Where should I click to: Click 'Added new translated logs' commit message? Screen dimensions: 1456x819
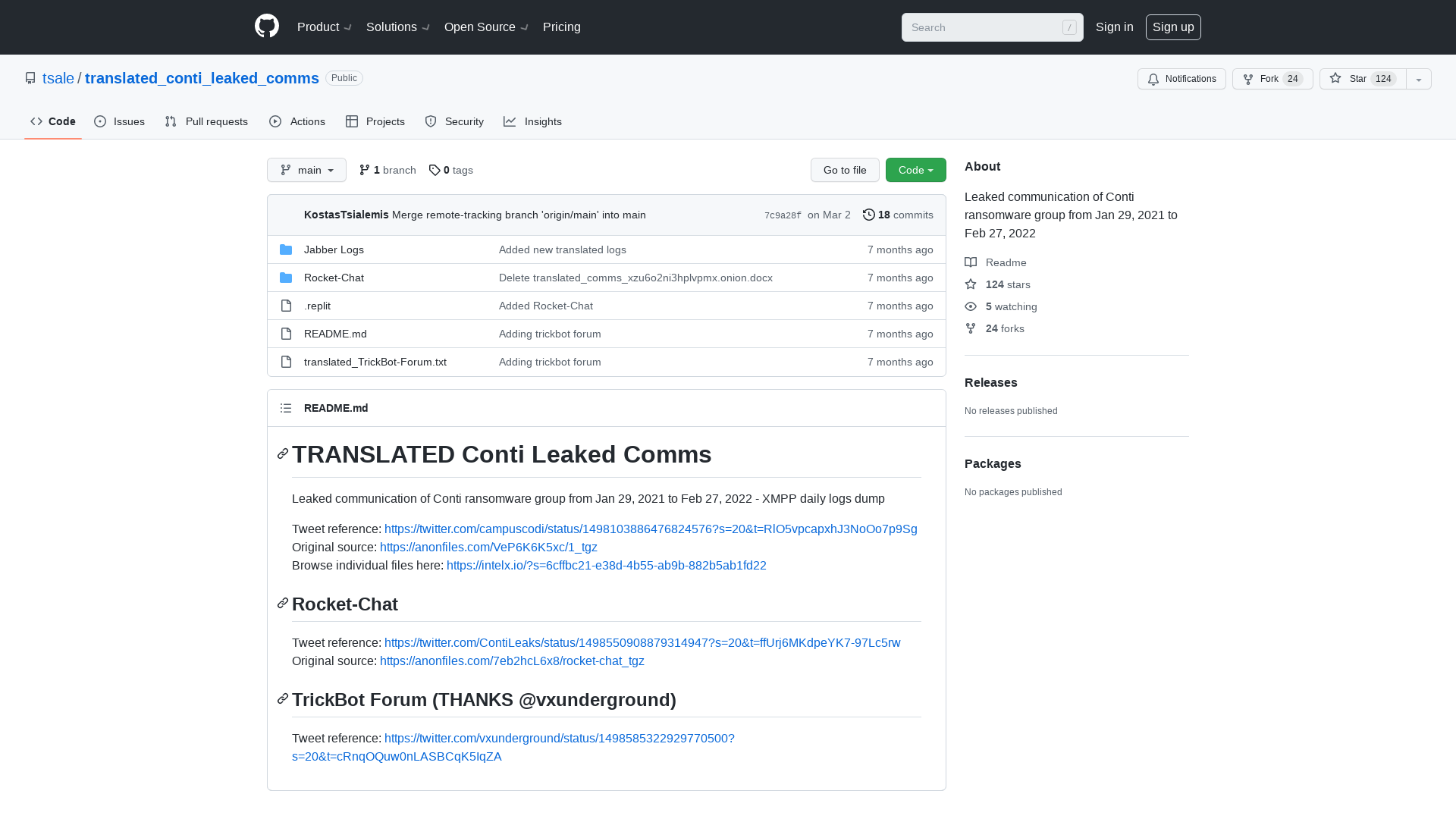563,249
